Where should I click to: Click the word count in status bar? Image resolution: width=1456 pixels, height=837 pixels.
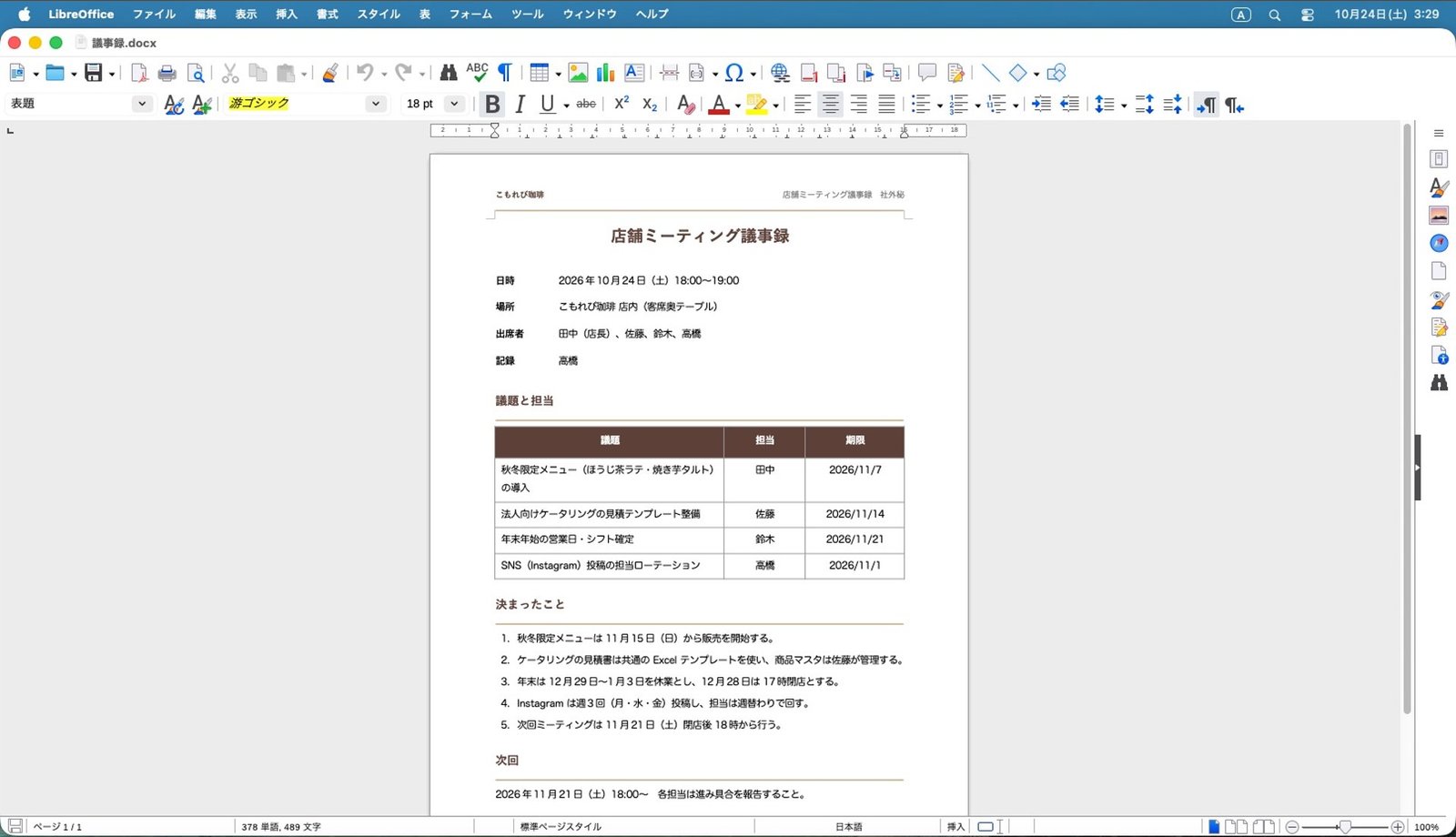coord(281,827)
